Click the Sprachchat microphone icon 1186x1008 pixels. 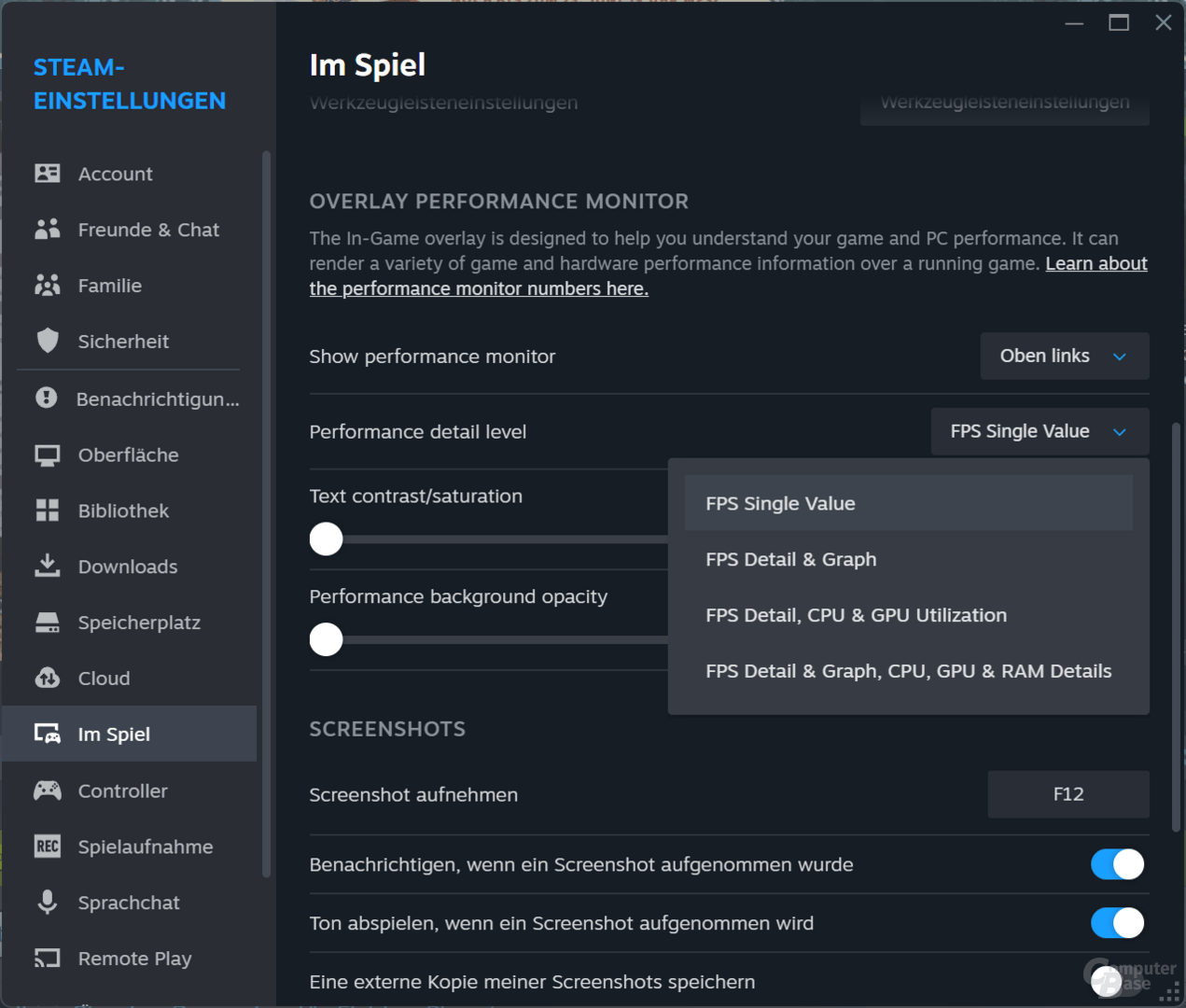tap(48, 903)
